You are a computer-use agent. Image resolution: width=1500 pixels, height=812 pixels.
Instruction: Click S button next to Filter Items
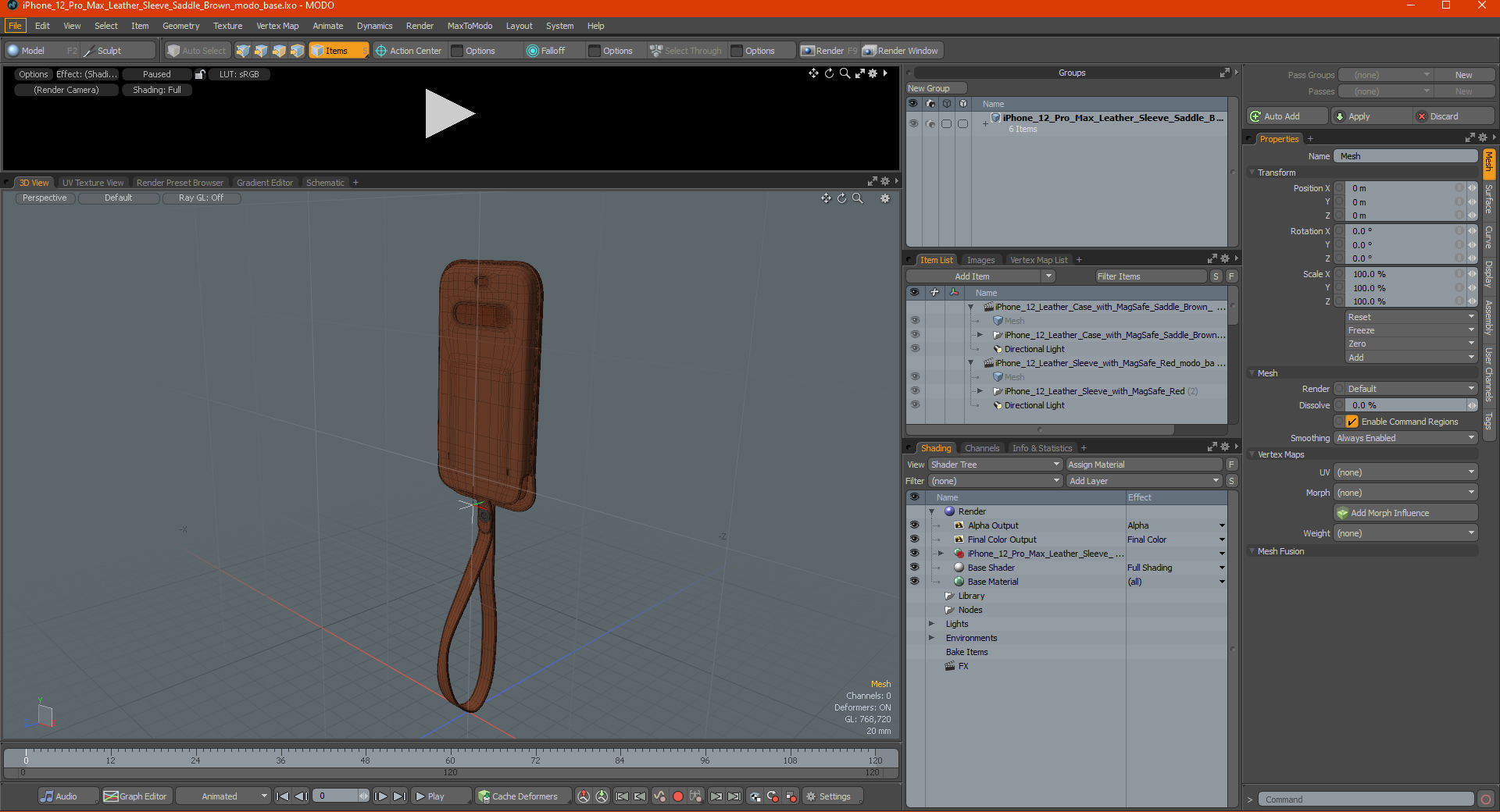coord(1216,276)
